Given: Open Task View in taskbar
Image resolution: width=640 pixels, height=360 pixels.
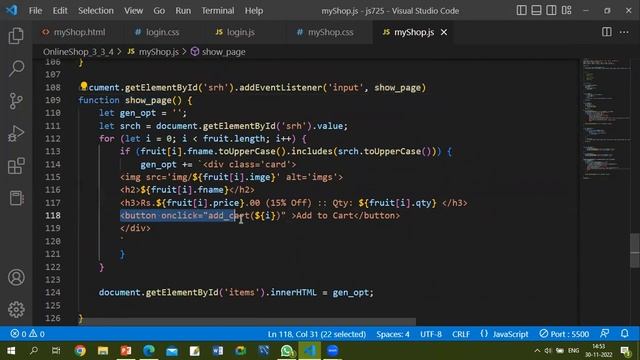Looking at the screenshot, I should pyautogui.click(x=56, y=351).
